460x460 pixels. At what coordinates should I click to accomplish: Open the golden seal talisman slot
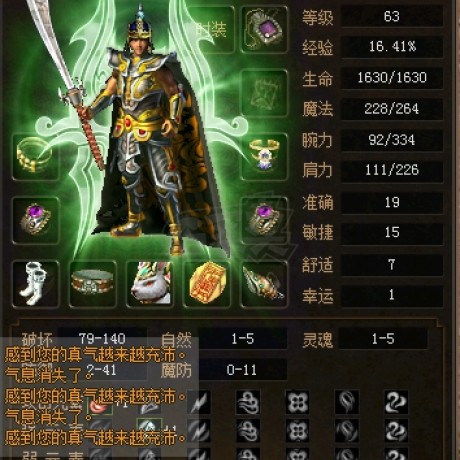tap(207, 284)
